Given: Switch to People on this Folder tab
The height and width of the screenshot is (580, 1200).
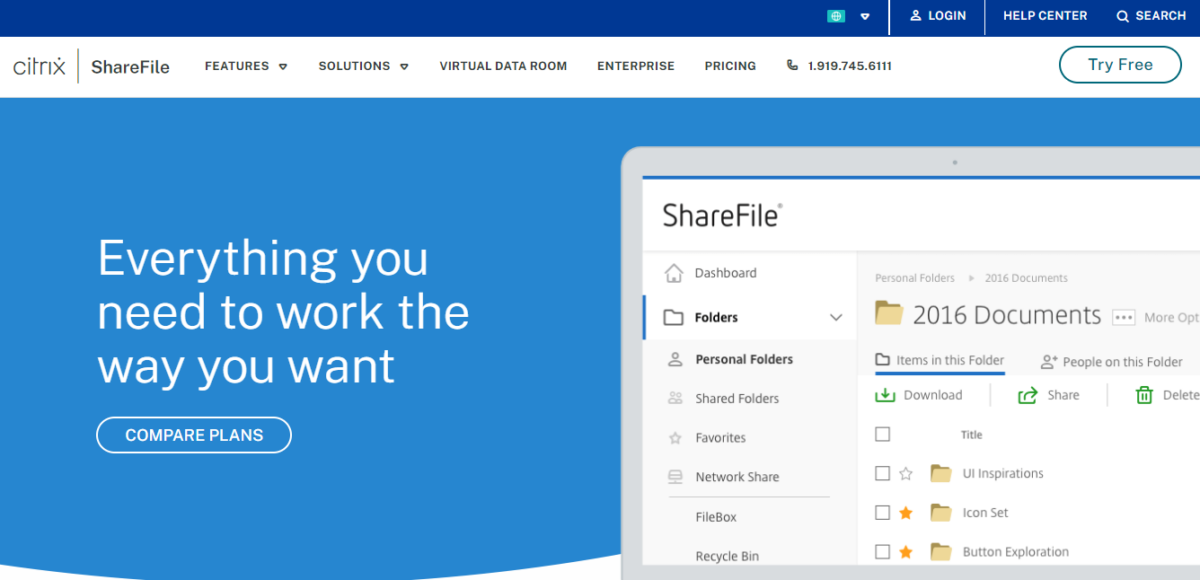Looking at the screenshot, I should tap(1111, 362).
